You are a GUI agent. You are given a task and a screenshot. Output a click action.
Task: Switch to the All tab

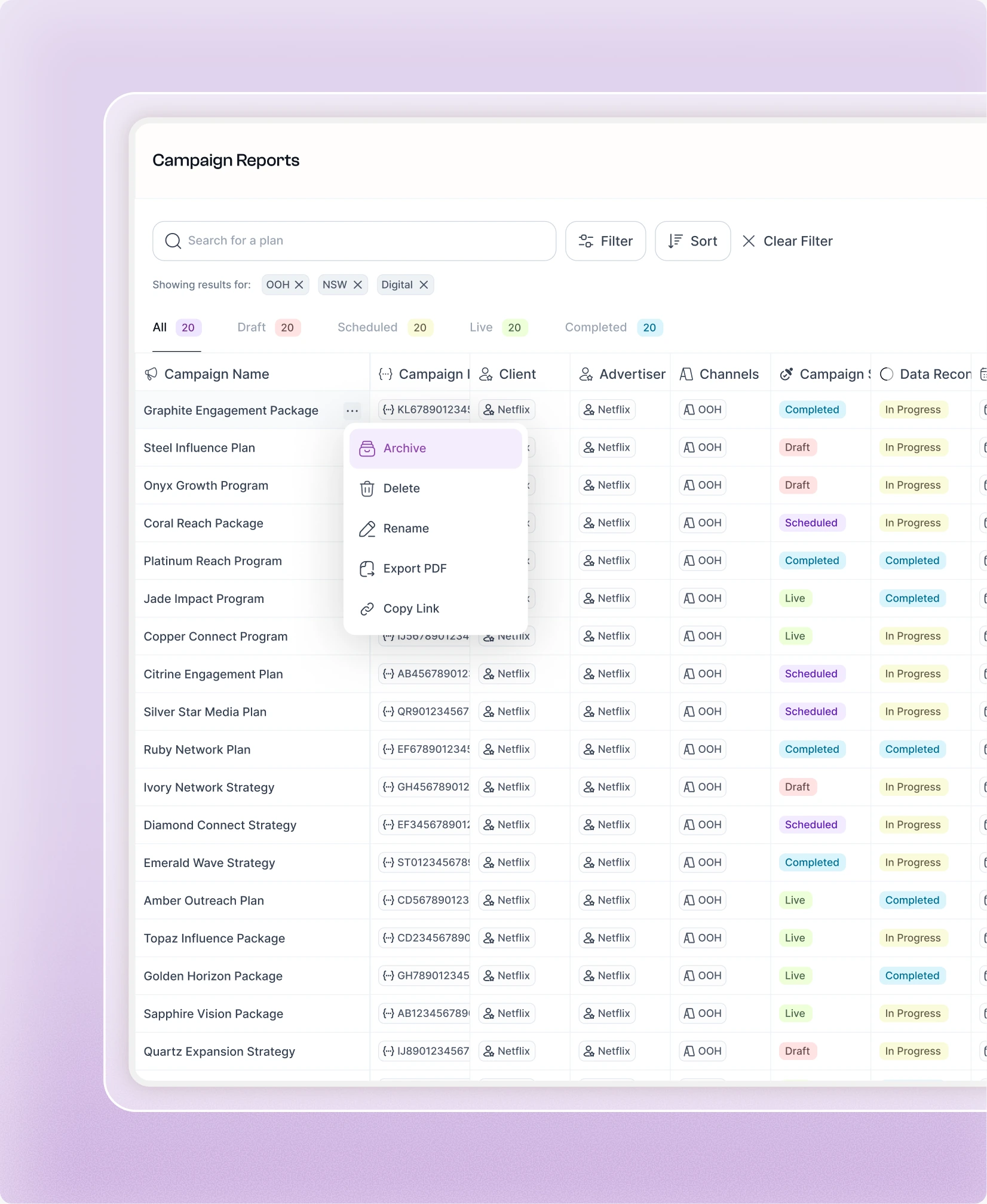click(x=177, y=327)
